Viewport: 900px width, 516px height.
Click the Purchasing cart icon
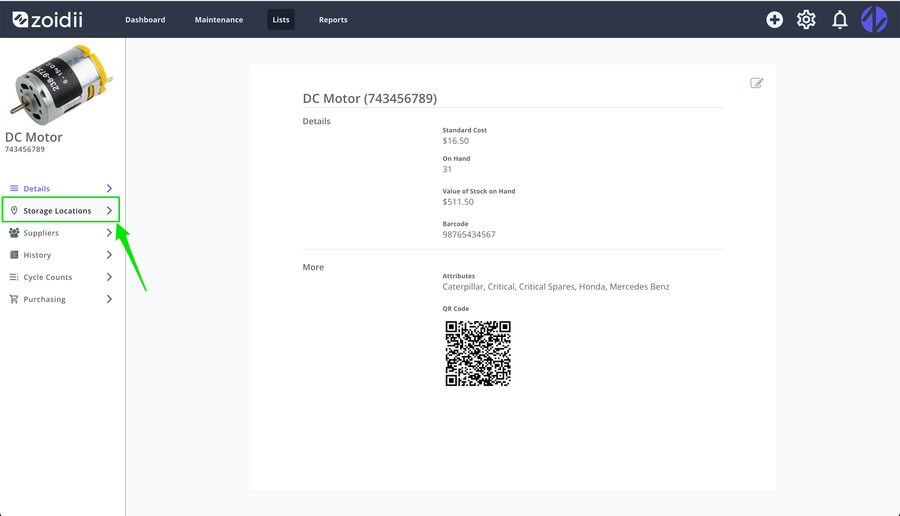tap(14, 299)
